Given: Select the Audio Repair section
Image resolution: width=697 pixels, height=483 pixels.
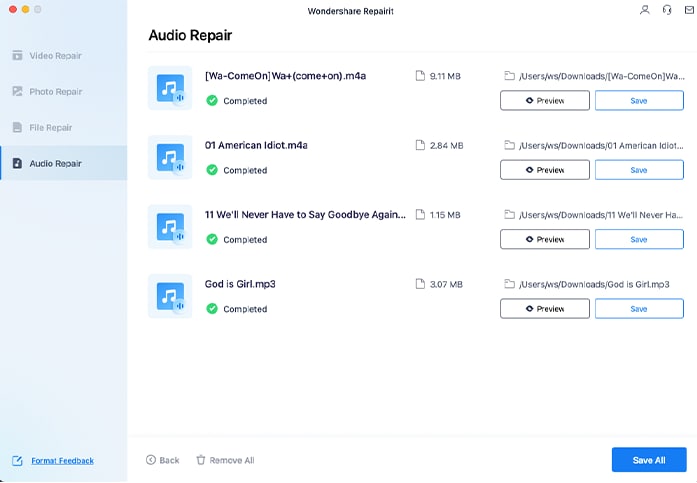Looking at the screenshot, I should (64, 164).
